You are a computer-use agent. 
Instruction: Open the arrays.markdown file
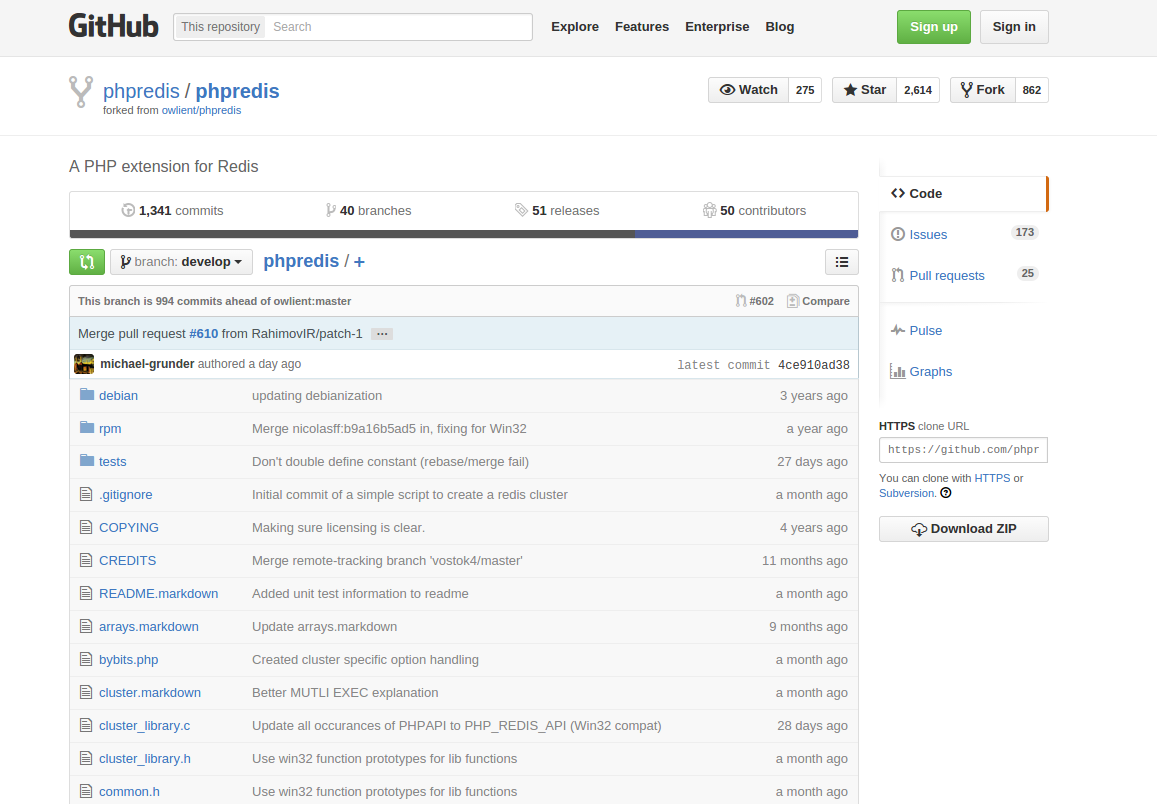click(149, 626)
